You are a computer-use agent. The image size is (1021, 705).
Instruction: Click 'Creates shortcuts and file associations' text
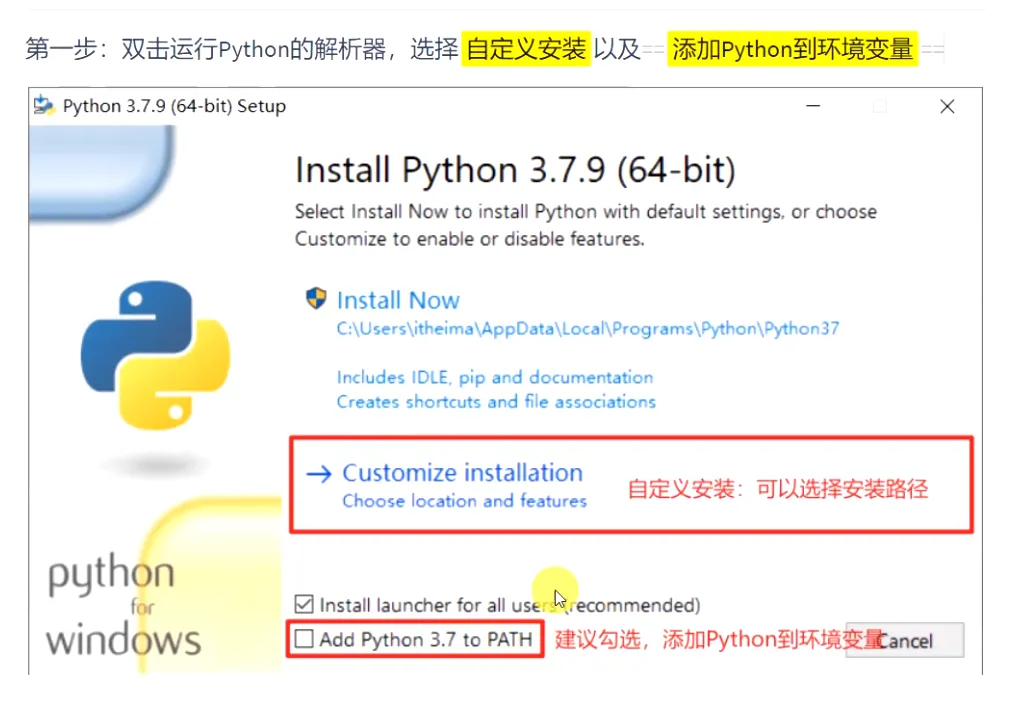pos(496,402)
